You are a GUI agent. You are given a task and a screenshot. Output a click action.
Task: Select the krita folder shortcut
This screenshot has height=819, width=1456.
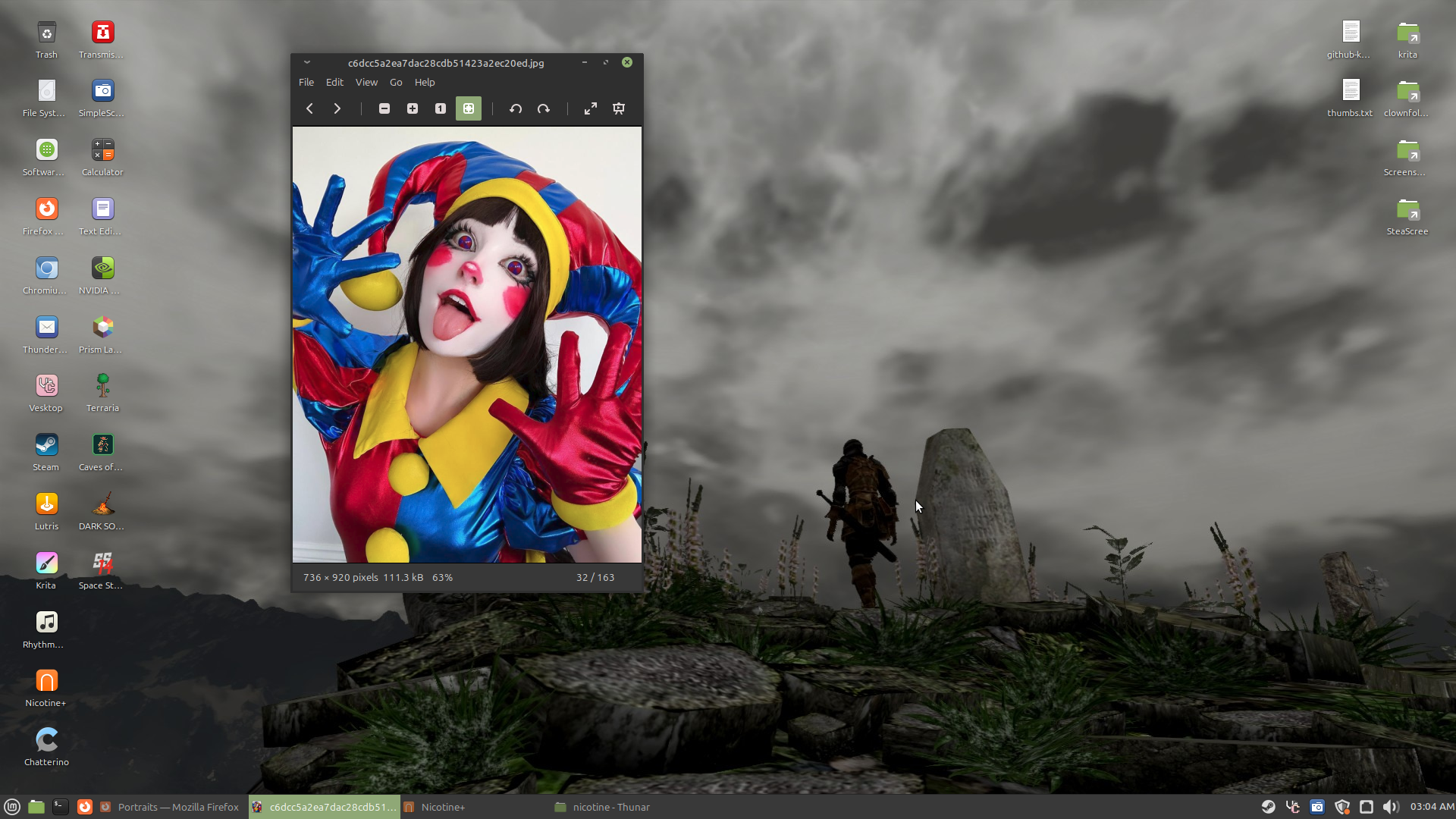coord(1407,39)
